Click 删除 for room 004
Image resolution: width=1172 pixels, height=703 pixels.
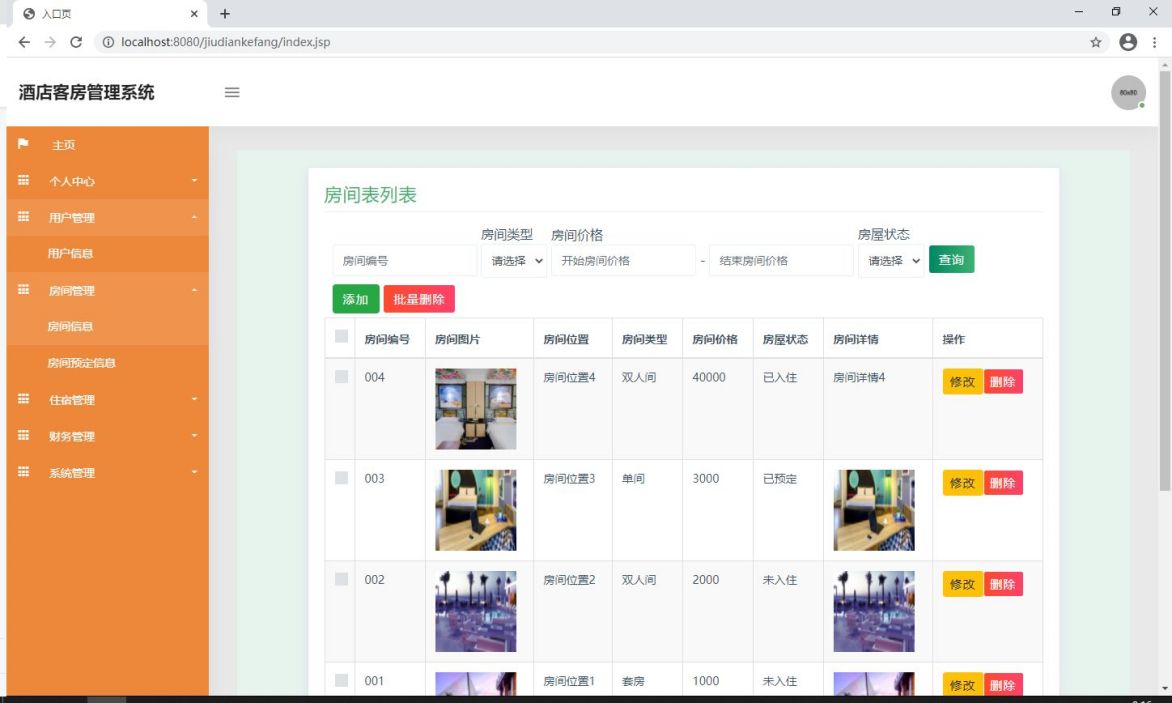[x=1003, y=382]
